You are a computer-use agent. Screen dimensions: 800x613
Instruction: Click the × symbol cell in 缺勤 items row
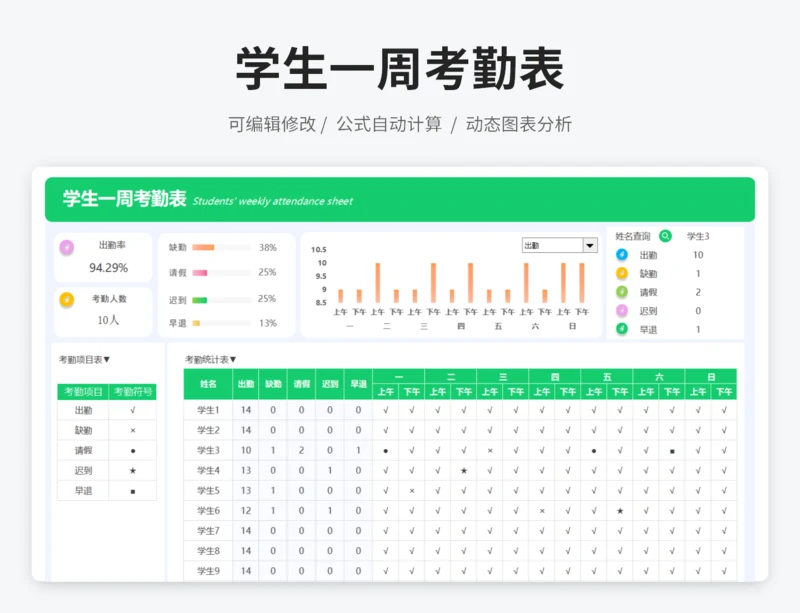coord(133,430)
